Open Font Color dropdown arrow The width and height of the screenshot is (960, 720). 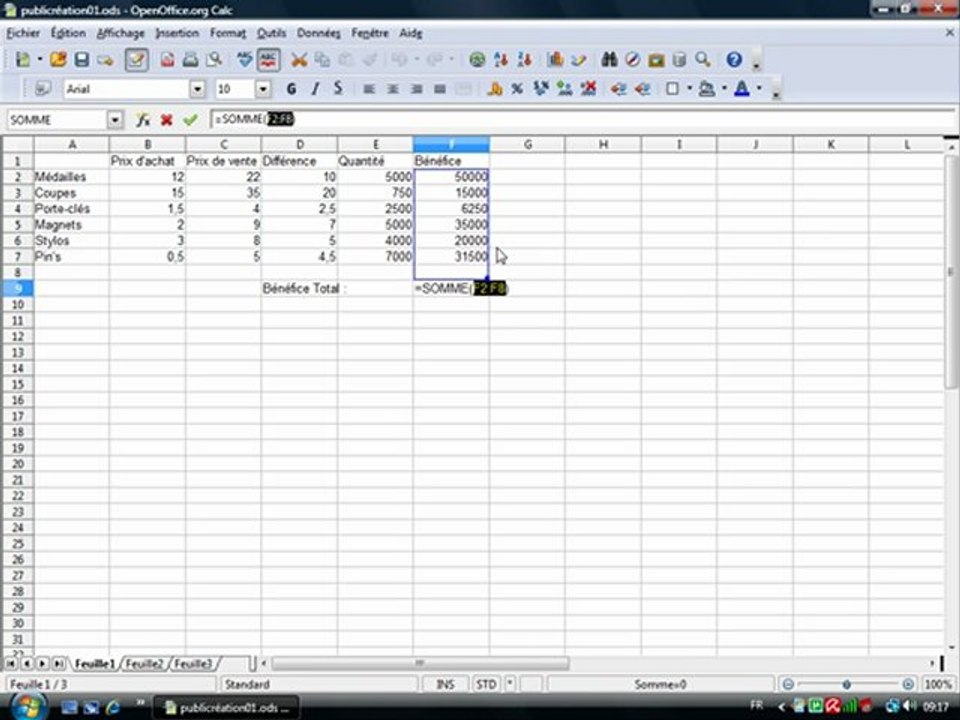(759, 89)
